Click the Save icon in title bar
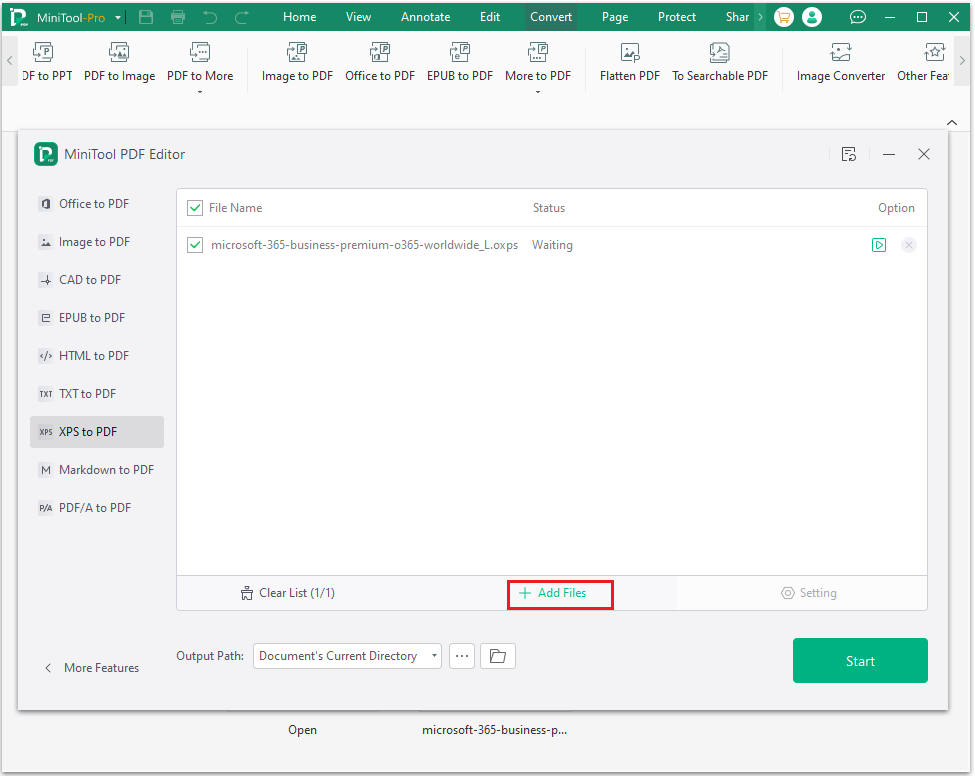Image resolution: width=975 pixels, height=776 pixels. pos(146,17)
